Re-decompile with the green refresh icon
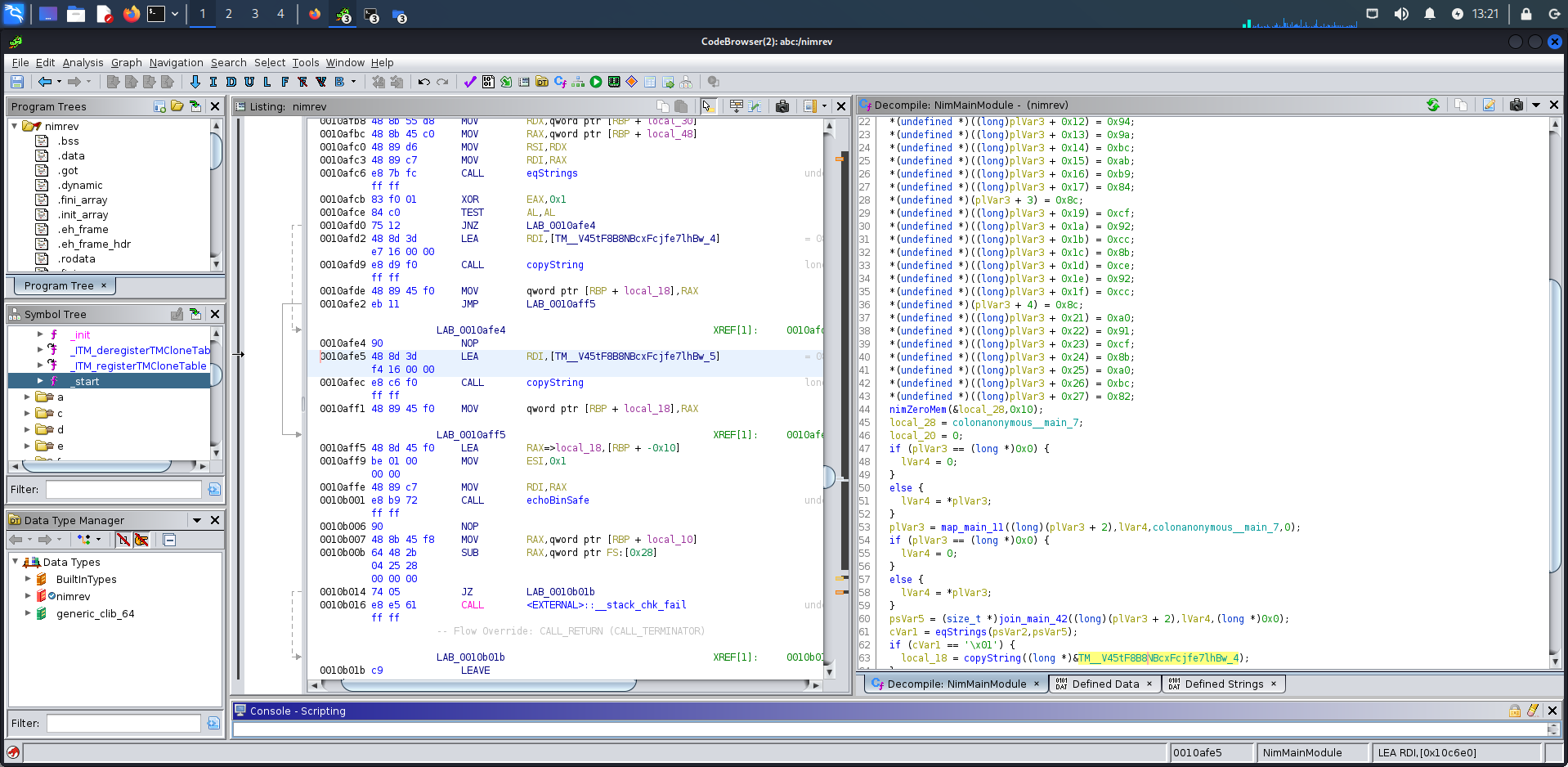 [x=1433, y=105]
